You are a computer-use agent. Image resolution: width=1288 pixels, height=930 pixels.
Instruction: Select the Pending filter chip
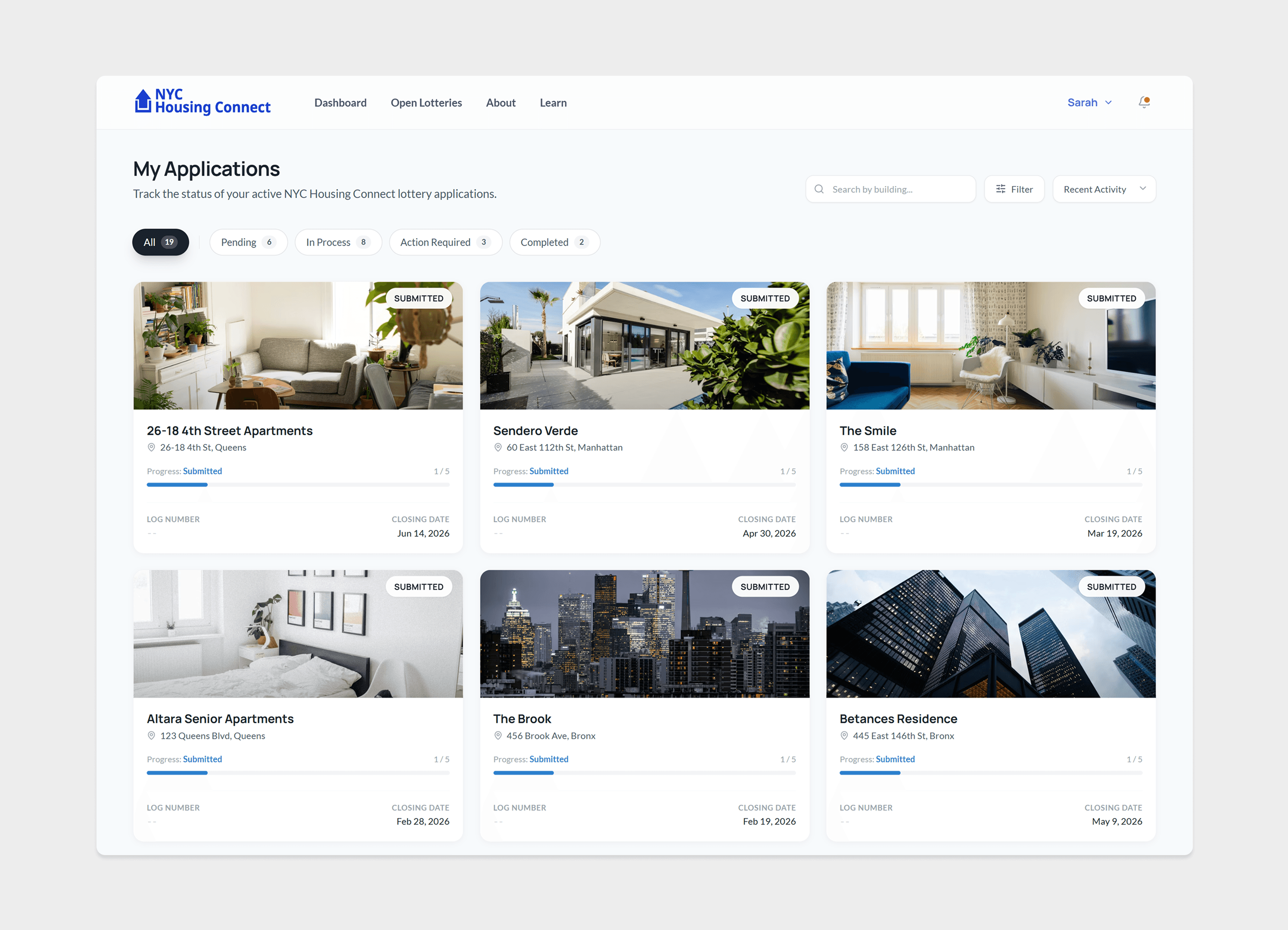pos(248,242)
